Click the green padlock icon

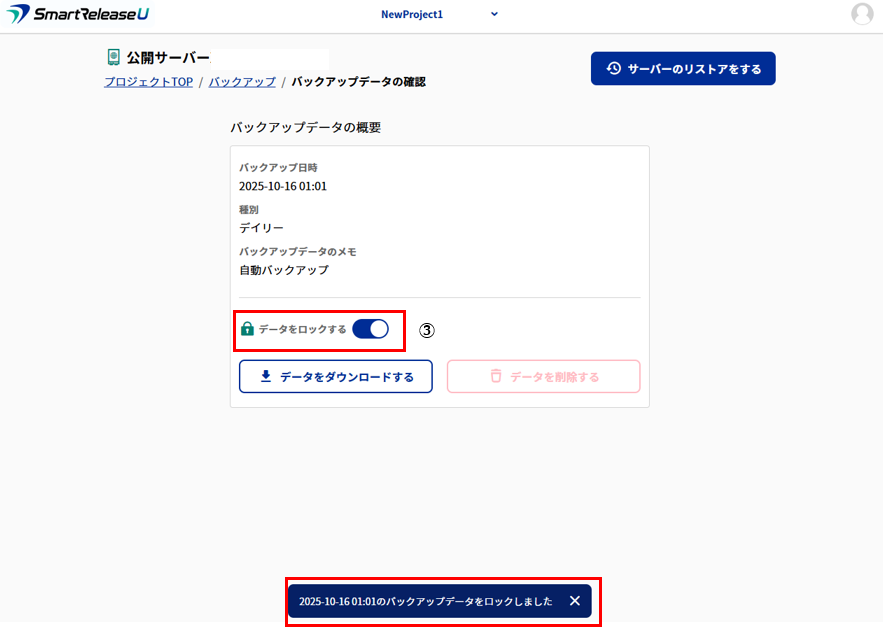pos(247,329)
